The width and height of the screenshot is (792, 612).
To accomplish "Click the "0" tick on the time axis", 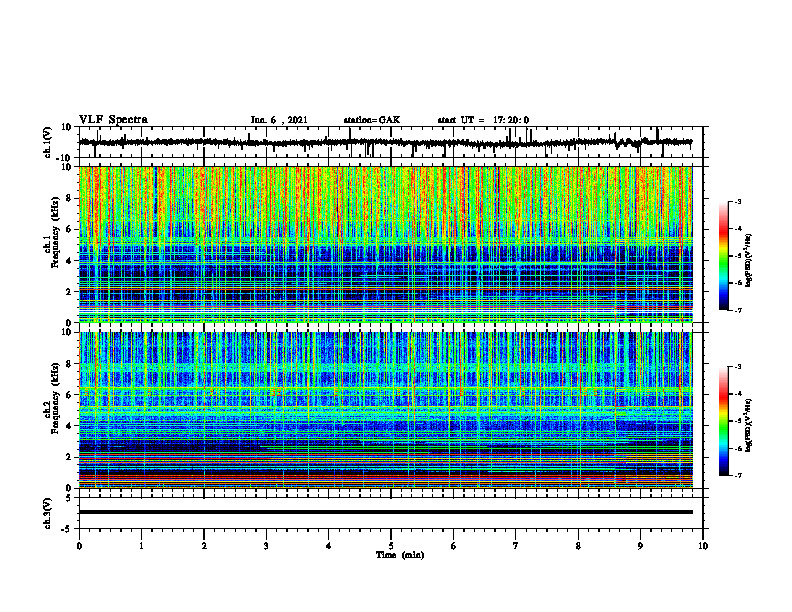I will point(79,546).
